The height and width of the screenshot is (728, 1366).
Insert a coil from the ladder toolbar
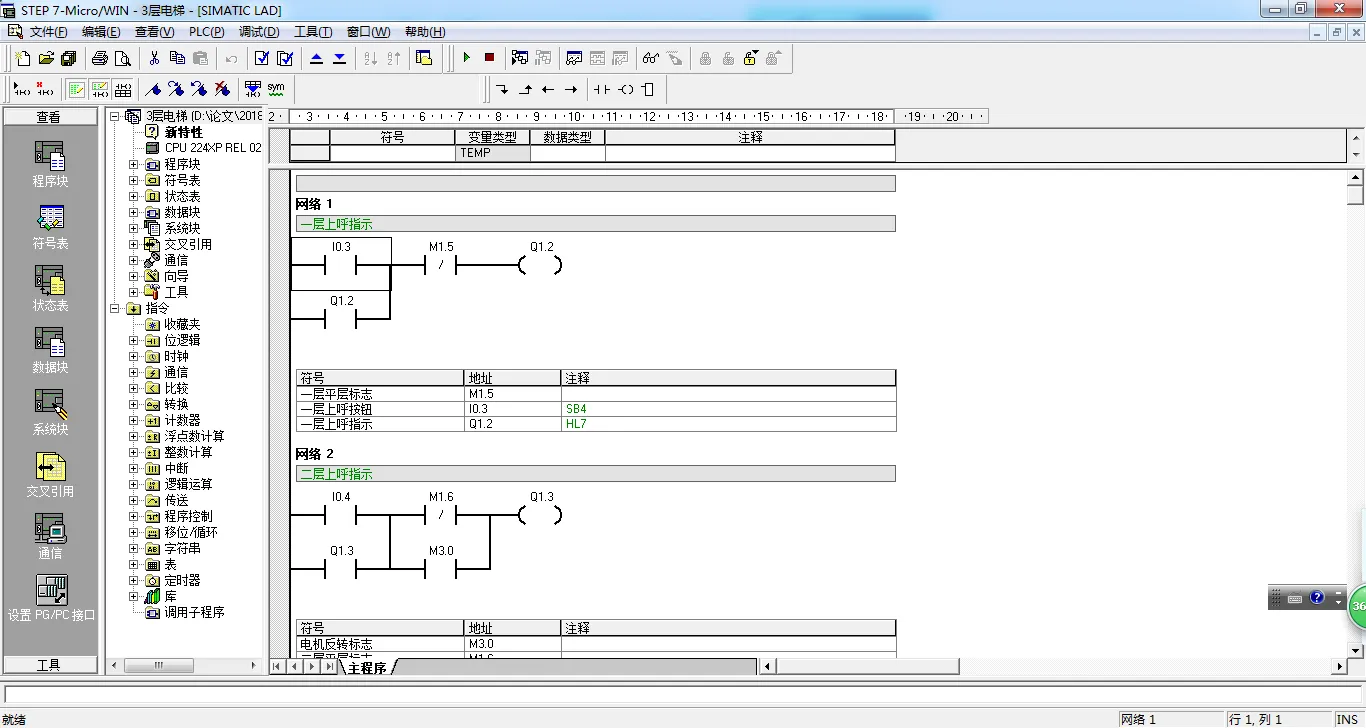click(626, 89)
